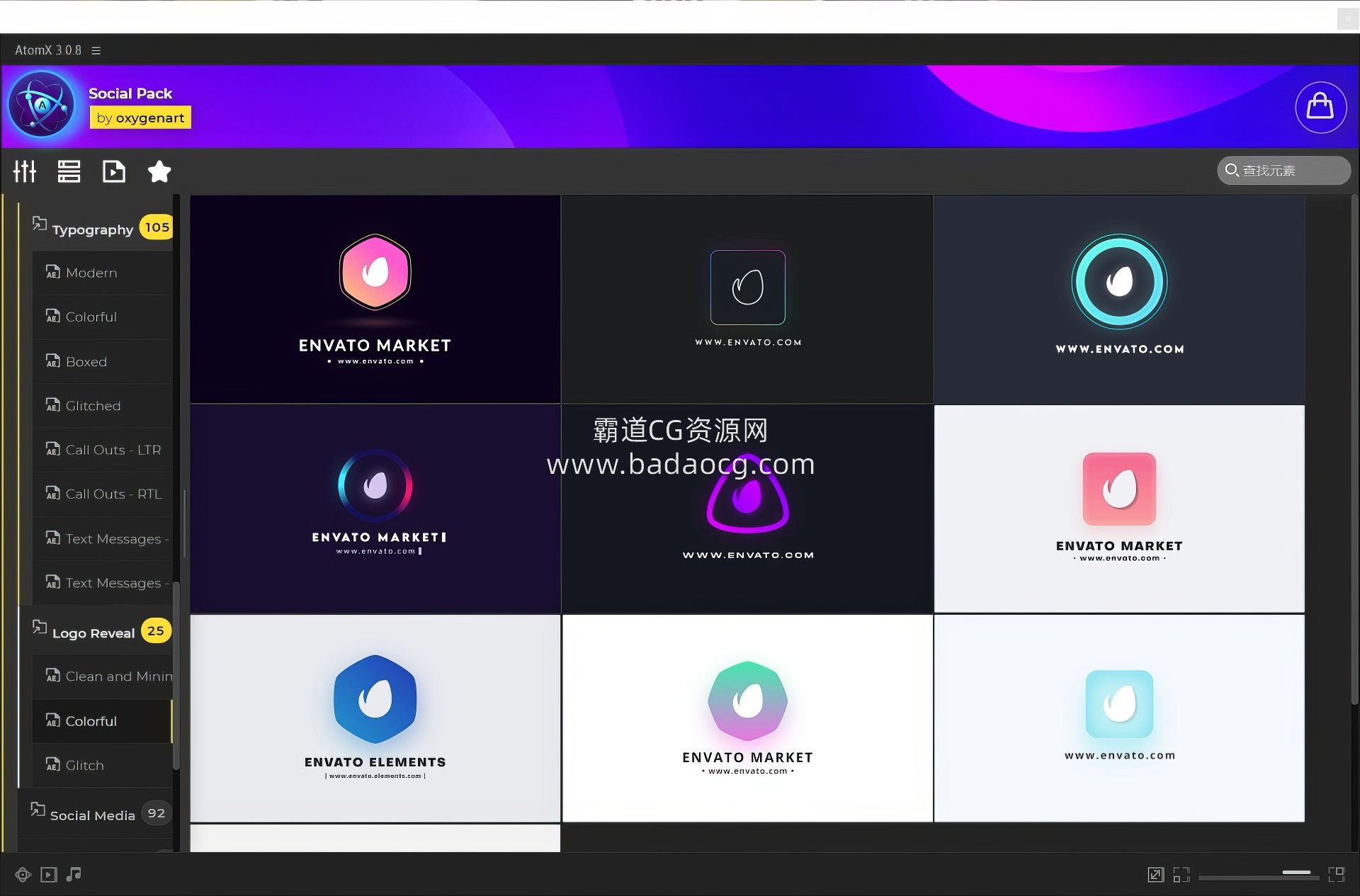The height and width of the screenshot is (896, 1360).
Task: Choose the pink rounded-square logo on light background
Action: [1119, 509]
